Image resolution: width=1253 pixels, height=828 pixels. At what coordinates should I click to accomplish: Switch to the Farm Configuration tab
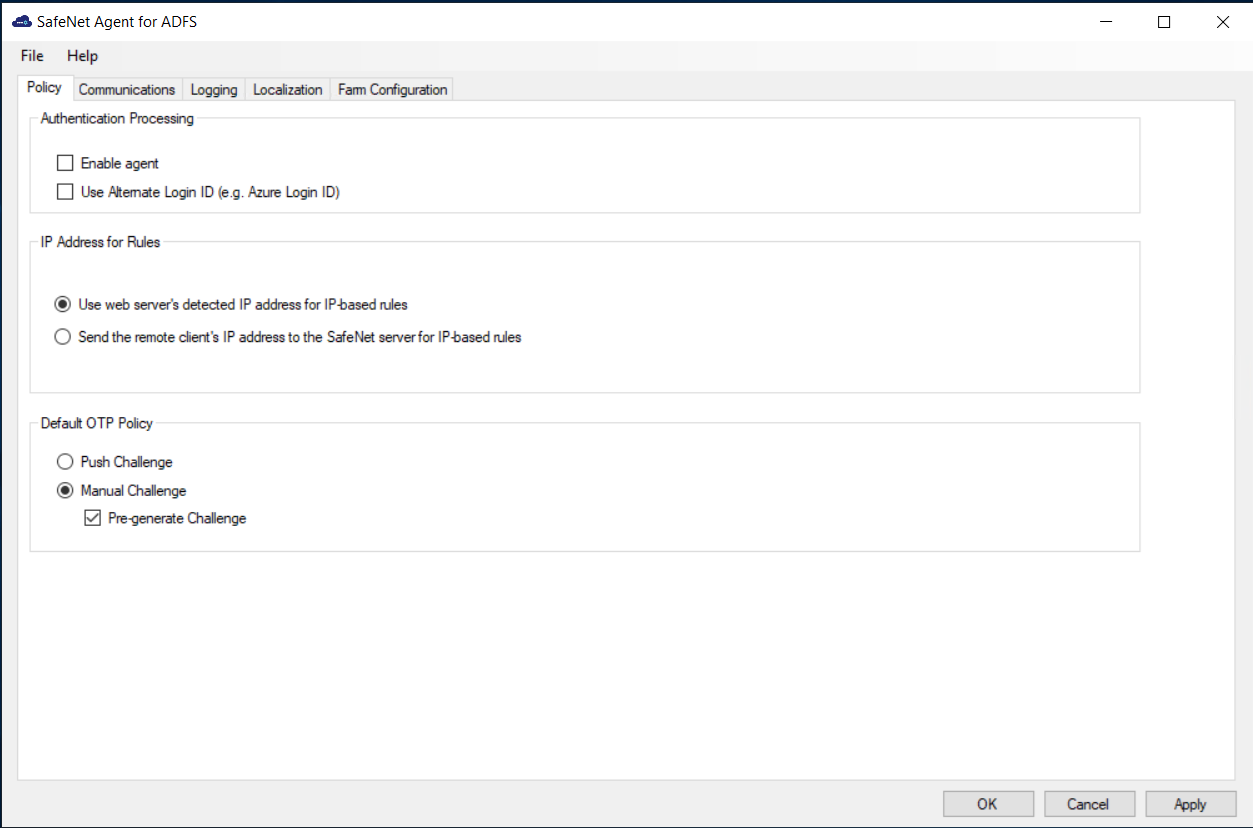click(x=392, y=90)
